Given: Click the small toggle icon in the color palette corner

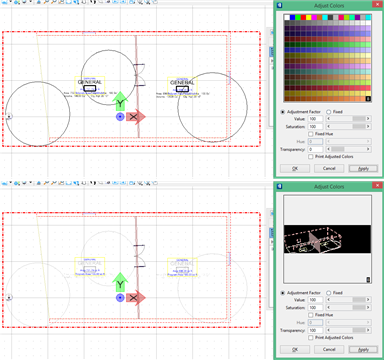Looking at the screenshot, I should pos(368,99).
